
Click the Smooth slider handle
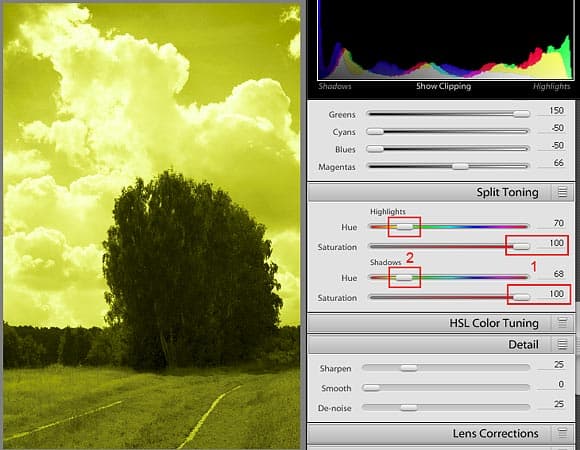372,388
